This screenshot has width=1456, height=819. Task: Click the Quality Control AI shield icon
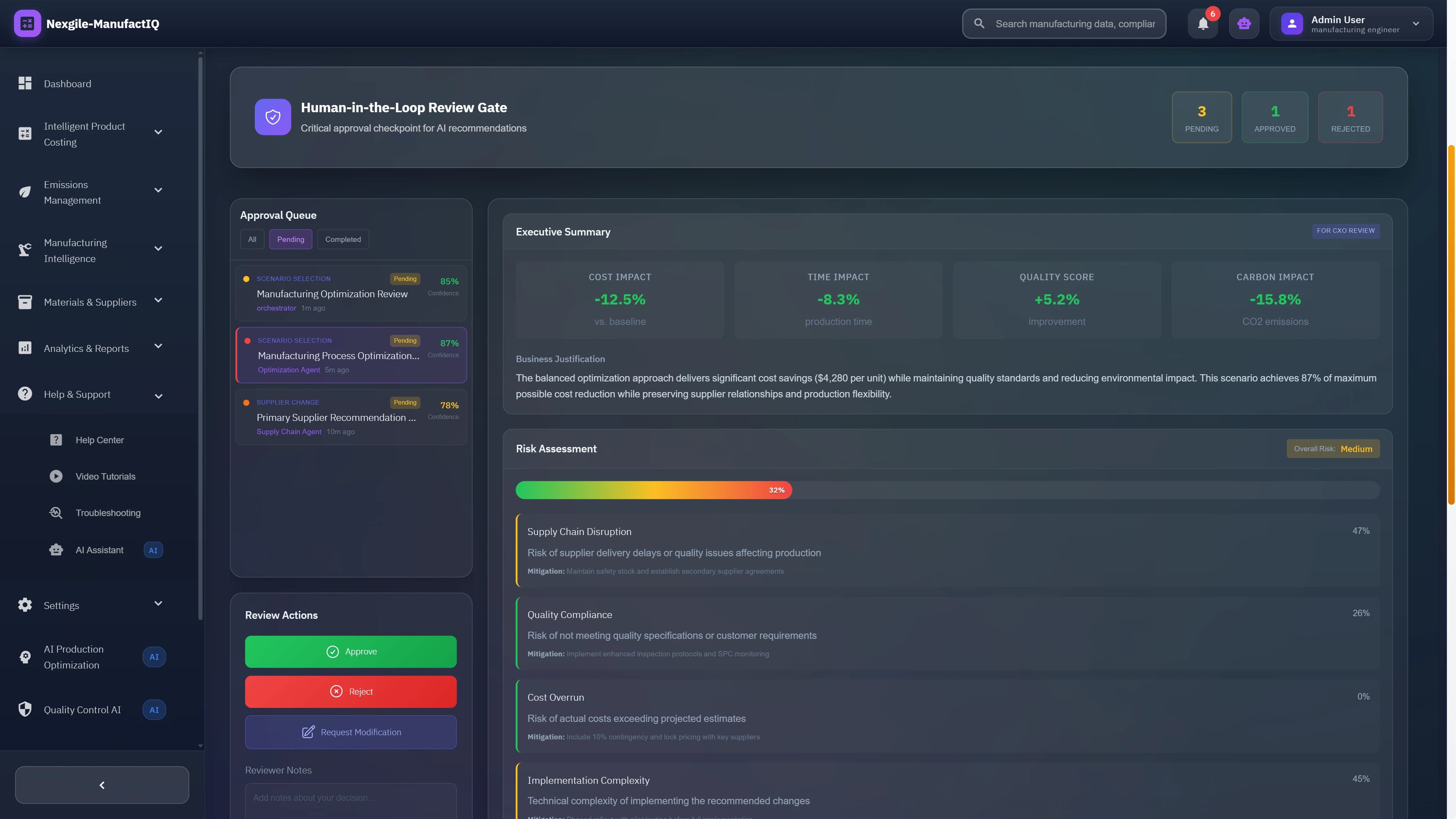(24, 709)
